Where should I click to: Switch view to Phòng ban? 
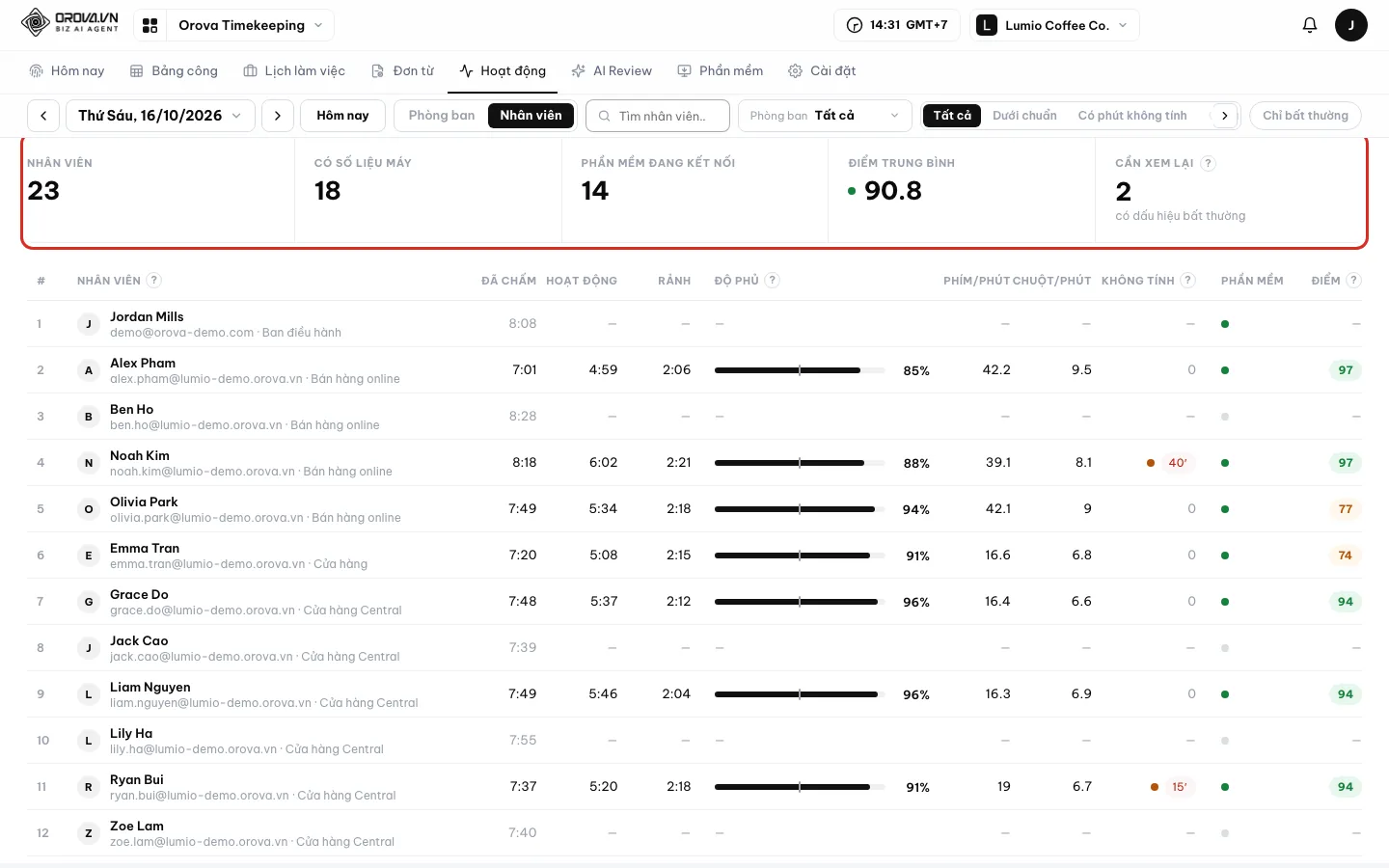442,116
